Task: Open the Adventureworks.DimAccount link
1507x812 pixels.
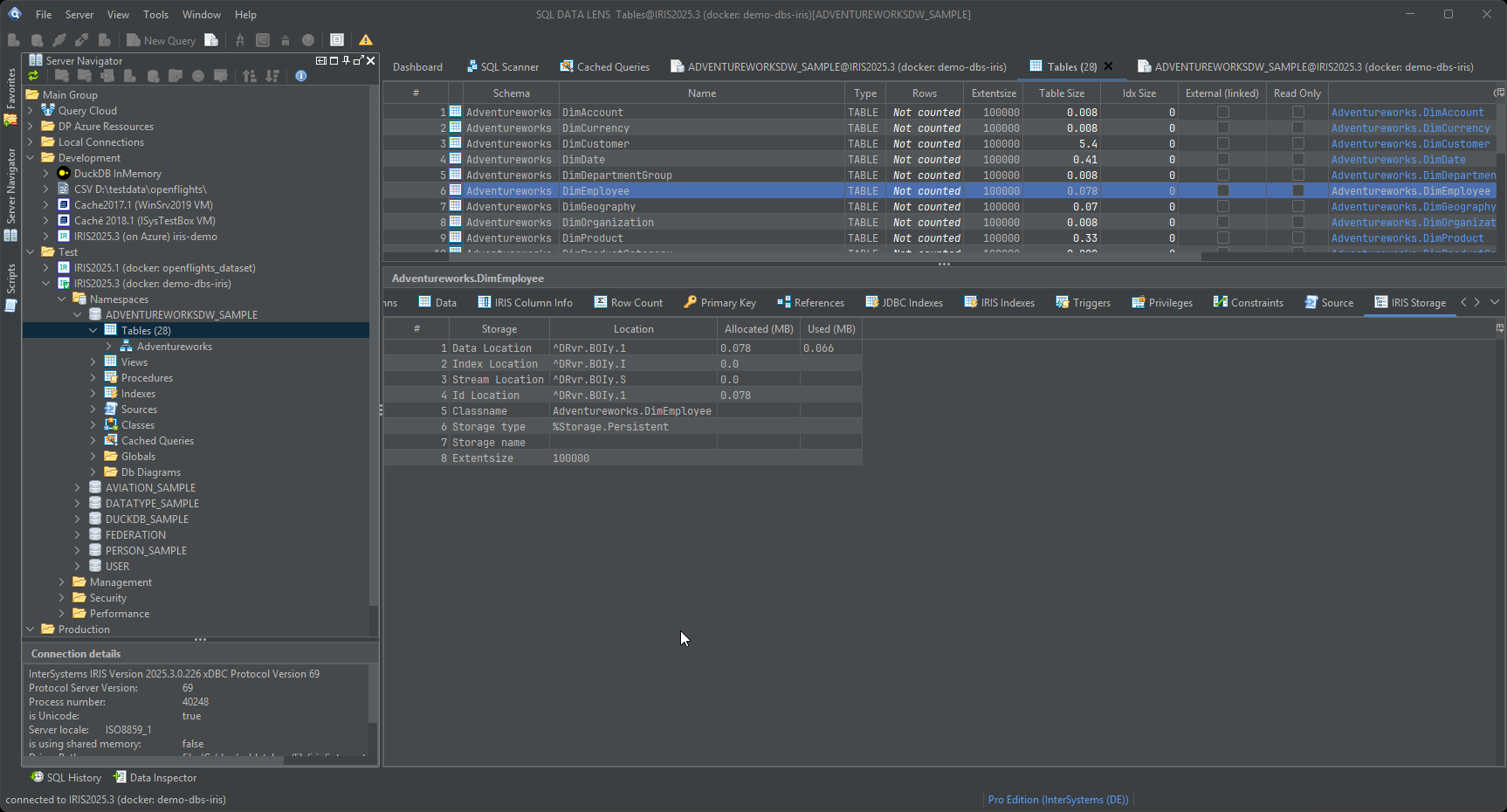Action: tap(1407, 113)
